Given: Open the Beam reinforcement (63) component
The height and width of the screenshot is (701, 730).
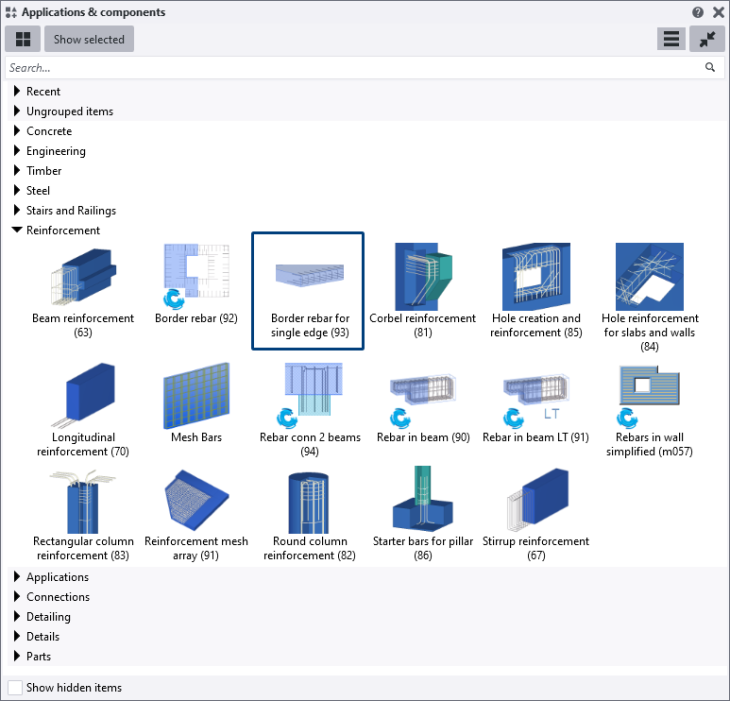Looking at the screenshot, I should [x=83, y=291].
